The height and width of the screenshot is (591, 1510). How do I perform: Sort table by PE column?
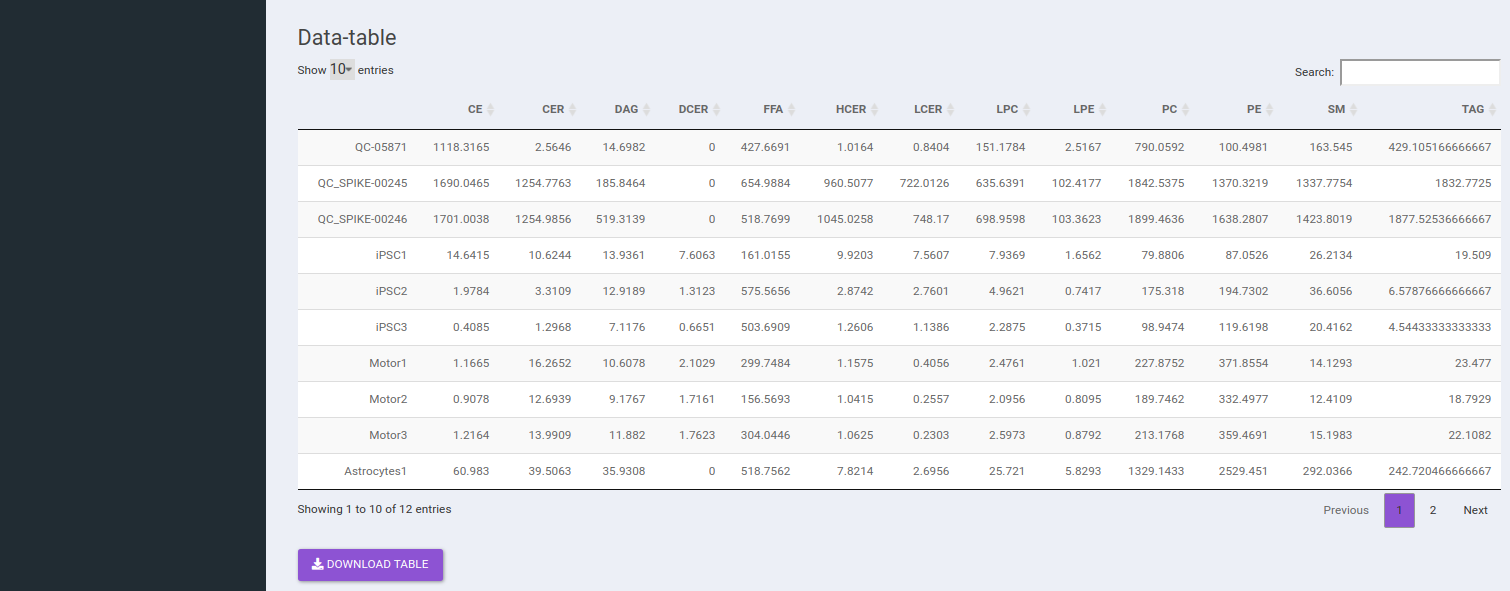pos(1260,109)
